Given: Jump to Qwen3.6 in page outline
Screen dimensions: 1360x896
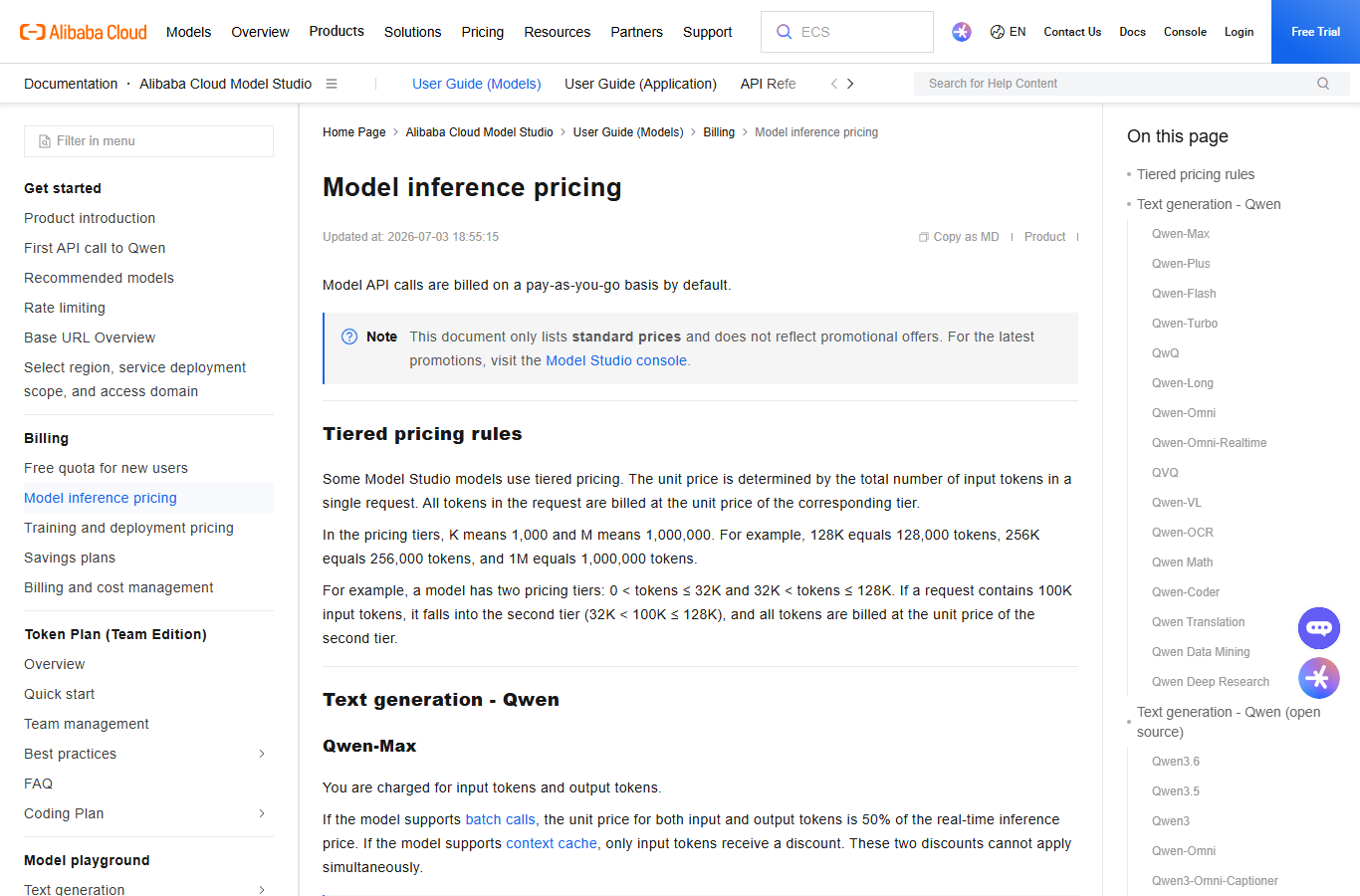Looking at the screenshot, I should click(x=1176, y=762).
